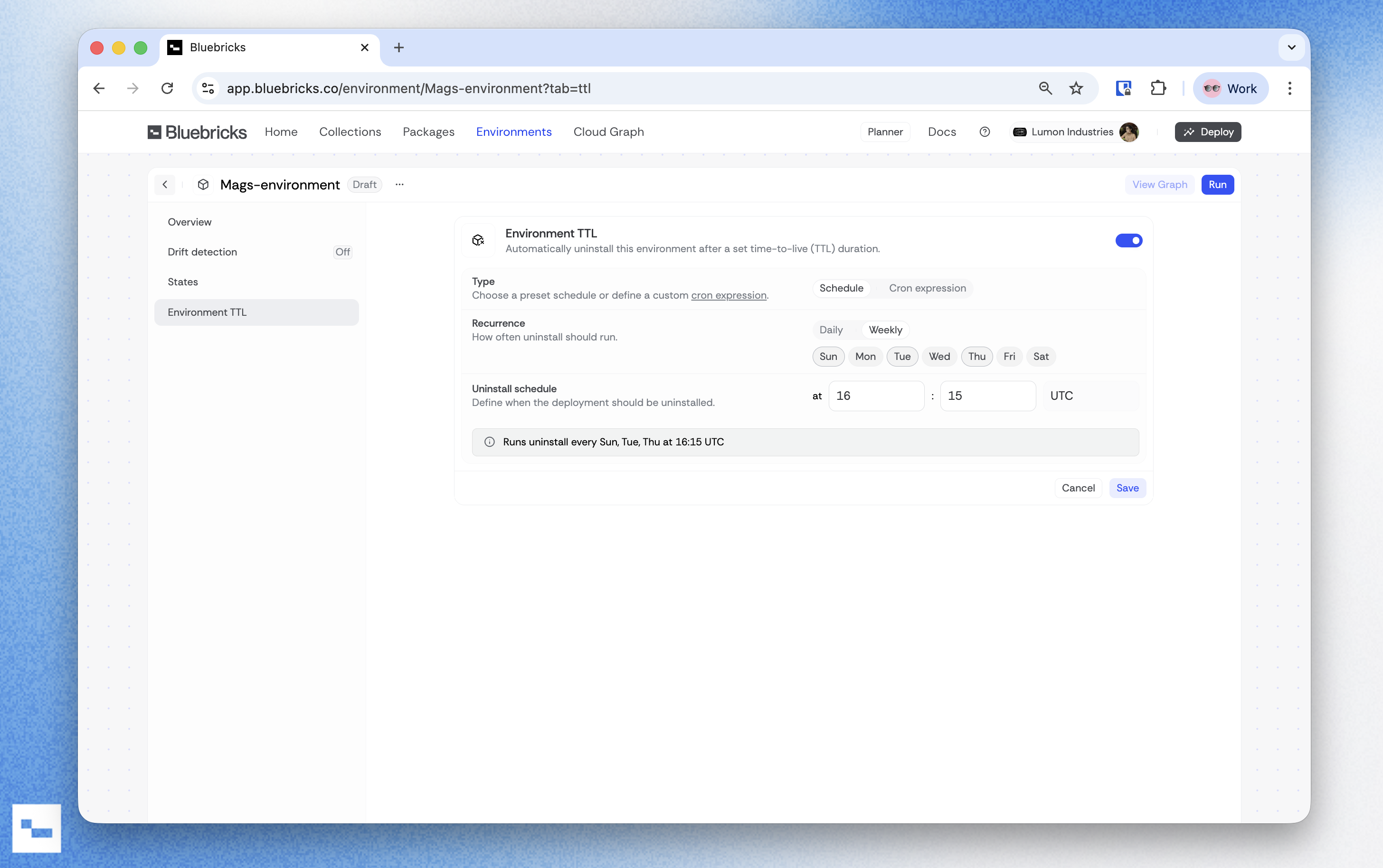Select Daily recurrence option
The height and width of the screenshot is (868, 1383).
click(x=831, y=330)
